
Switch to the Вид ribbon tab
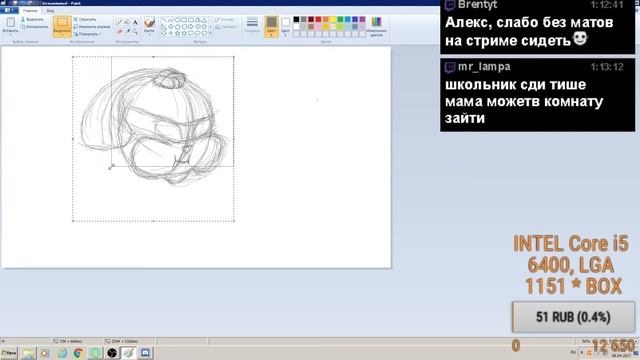50,11
